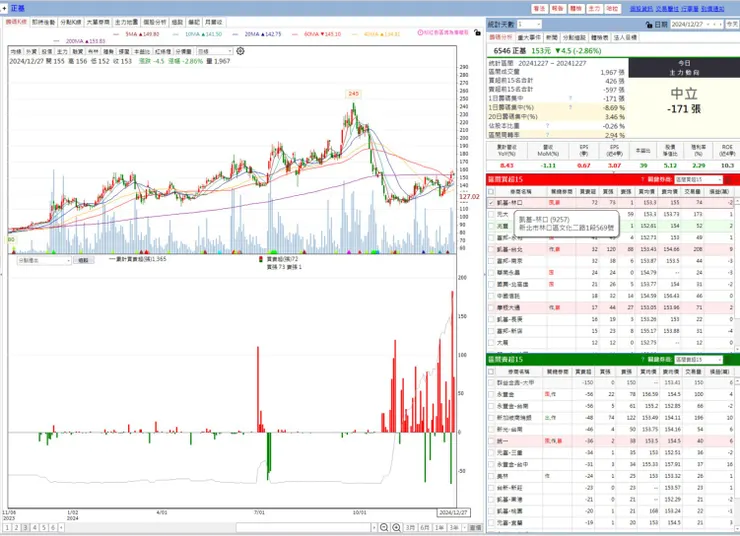Click the pink circle notice icon above the chart
The height and width of the screenshot is (536, 740).
420,33
